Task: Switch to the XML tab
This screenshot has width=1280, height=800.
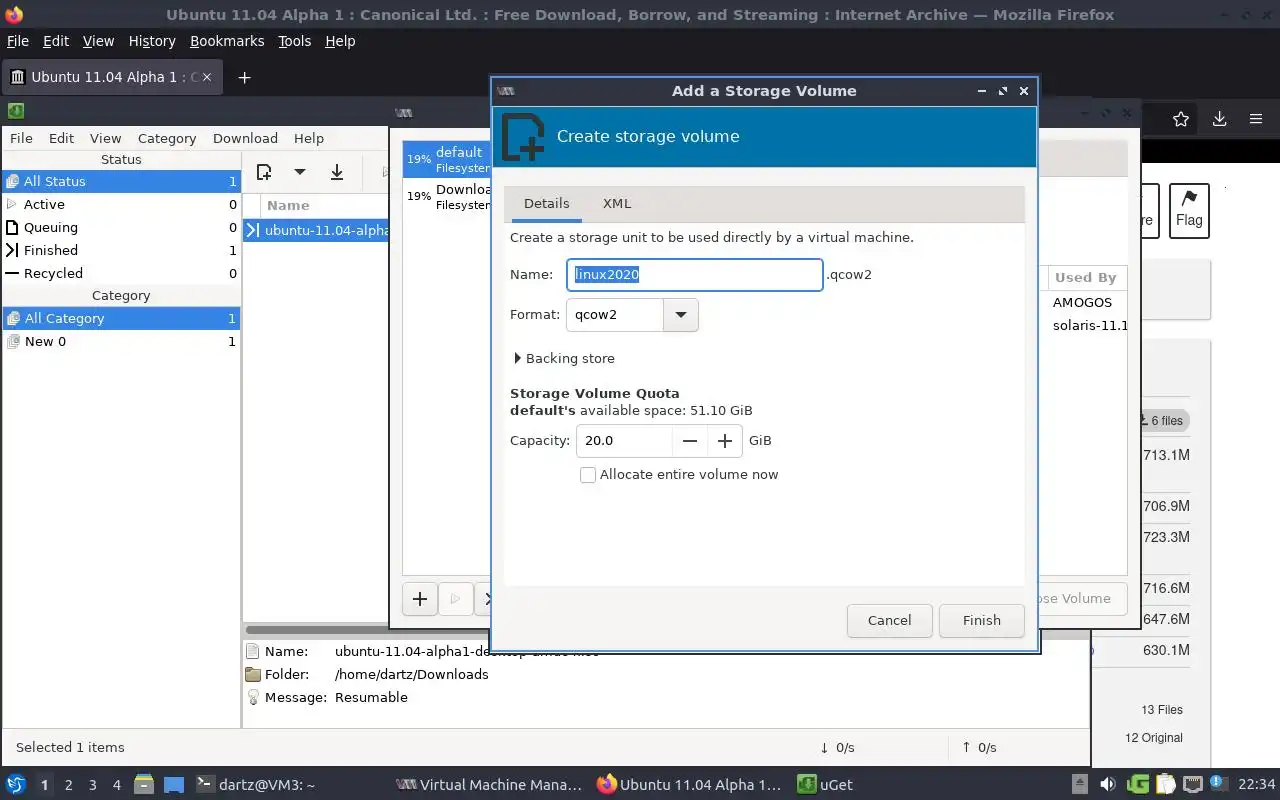Action: (x=617, y=203)
